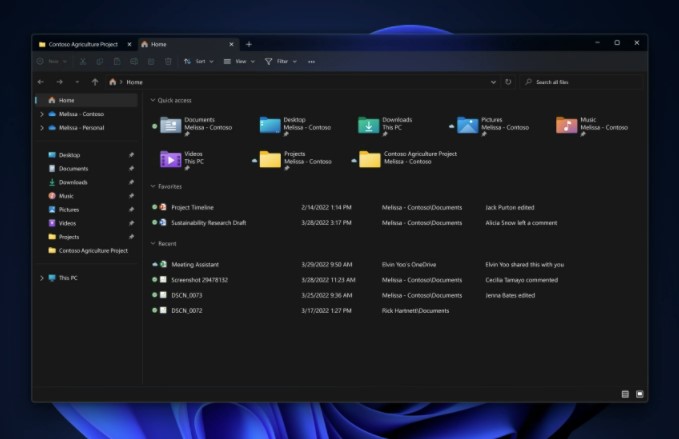Open the Downloads folder in Quick access
This screenshot has height=439, width=679.
[x=370, y=125]
